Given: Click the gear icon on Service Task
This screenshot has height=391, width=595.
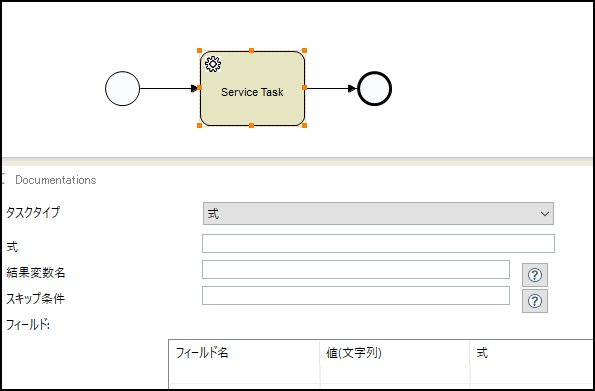Looking at the screenshot, I should pyautogui.click(x=213, y=64).
